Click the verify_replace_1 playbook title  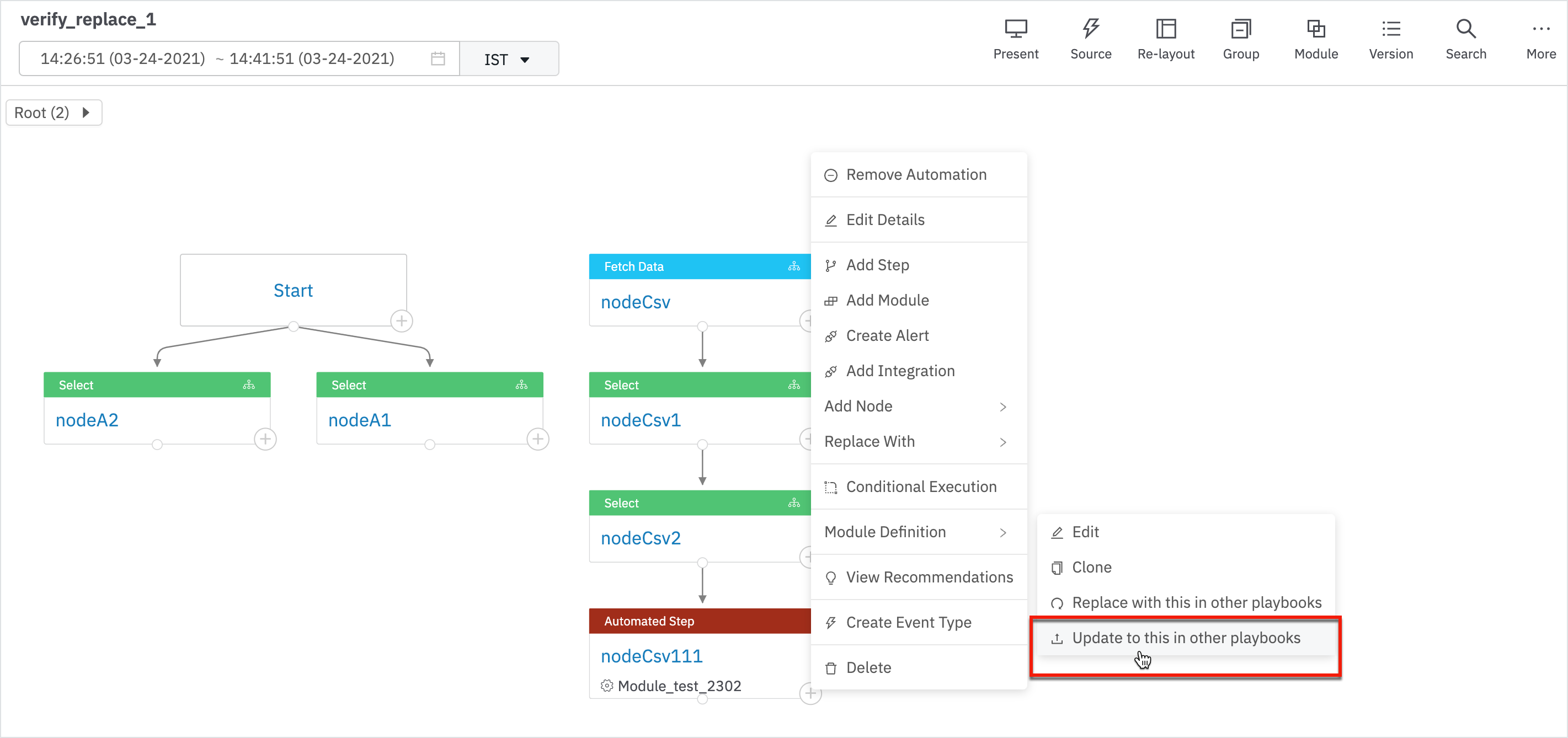pos(88,19)
